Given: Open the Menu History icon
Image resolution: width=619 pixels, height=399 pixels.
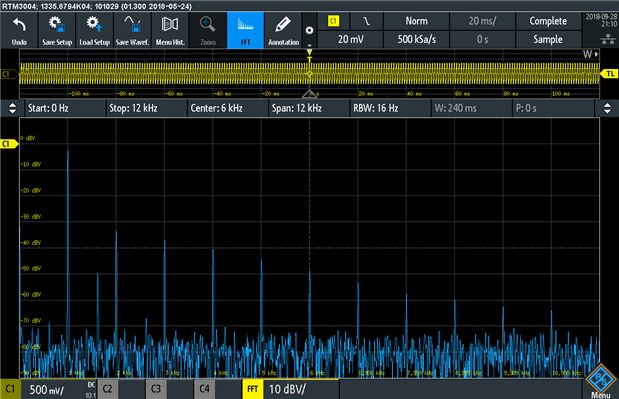Looking at the screenshot, I should (x=170, y=30).
